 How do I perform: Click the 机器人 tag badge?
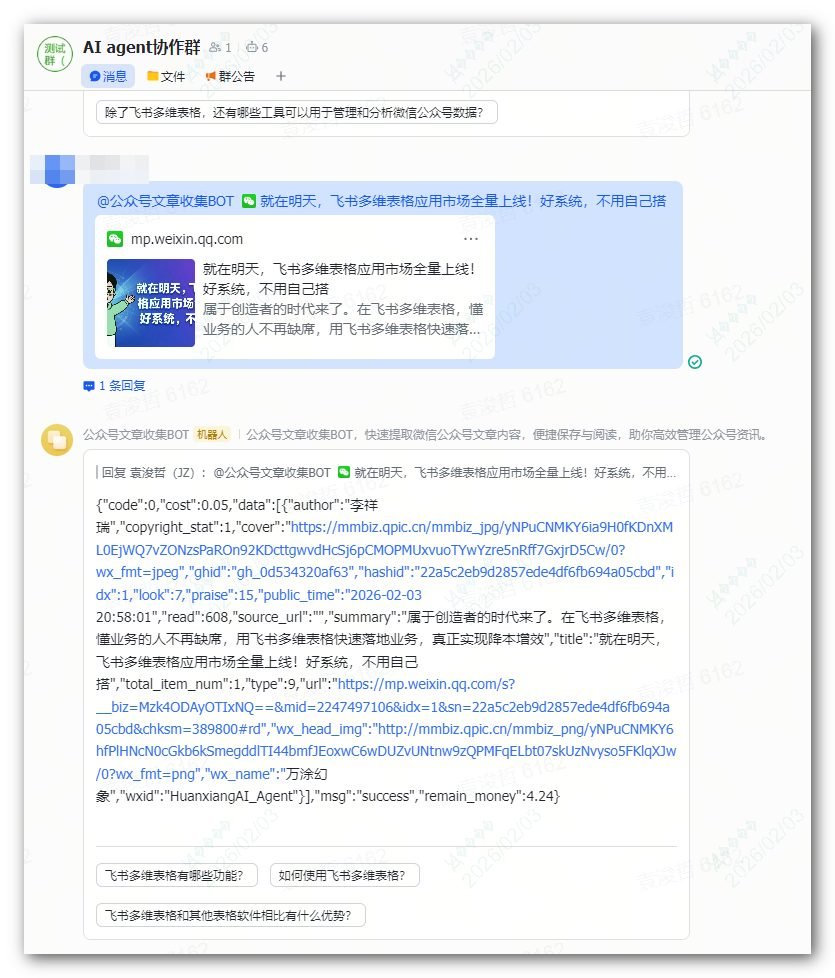(212, 435)
